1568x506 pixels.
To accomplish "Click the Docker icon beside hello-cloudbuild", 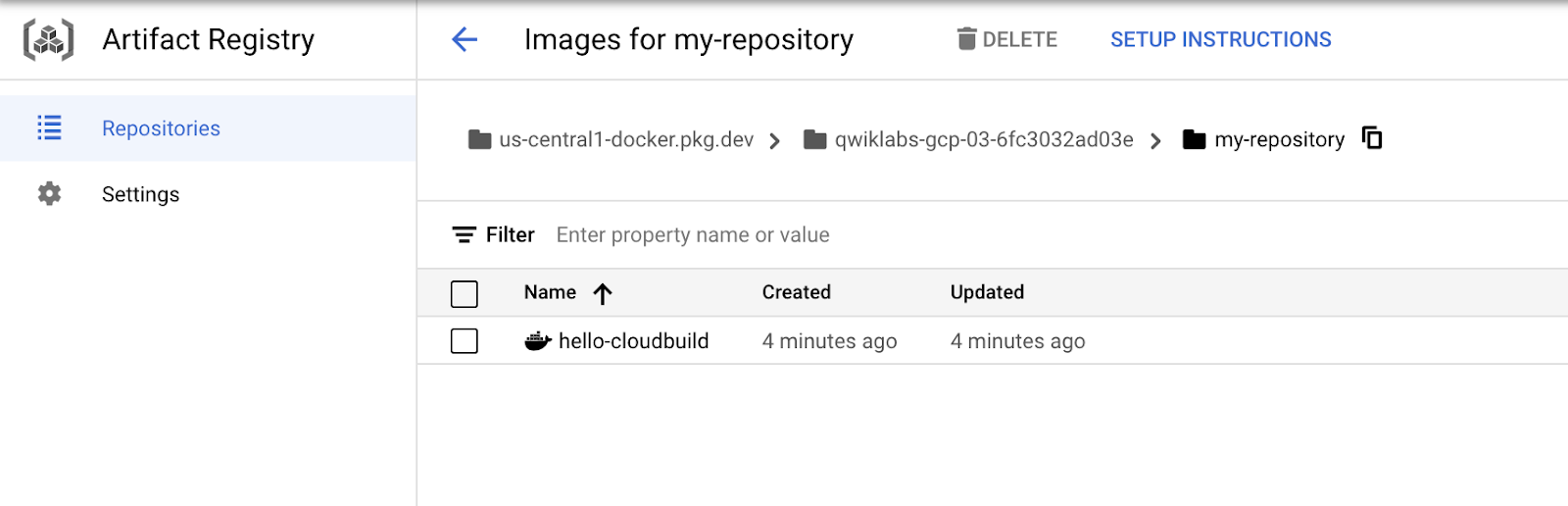I will coord(538,341).
